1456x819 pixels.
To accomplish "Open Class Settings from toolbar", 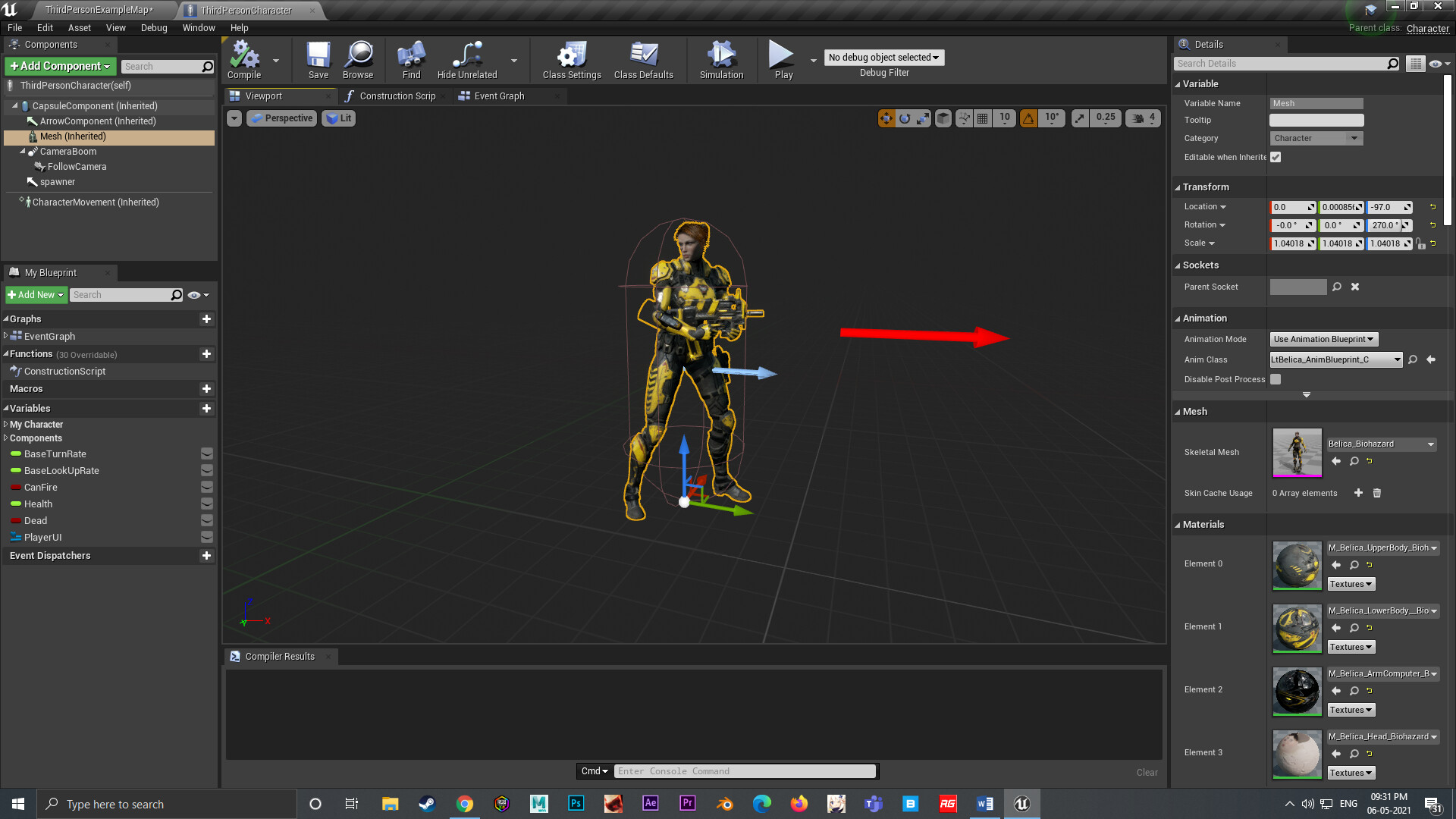I will 572,60.
